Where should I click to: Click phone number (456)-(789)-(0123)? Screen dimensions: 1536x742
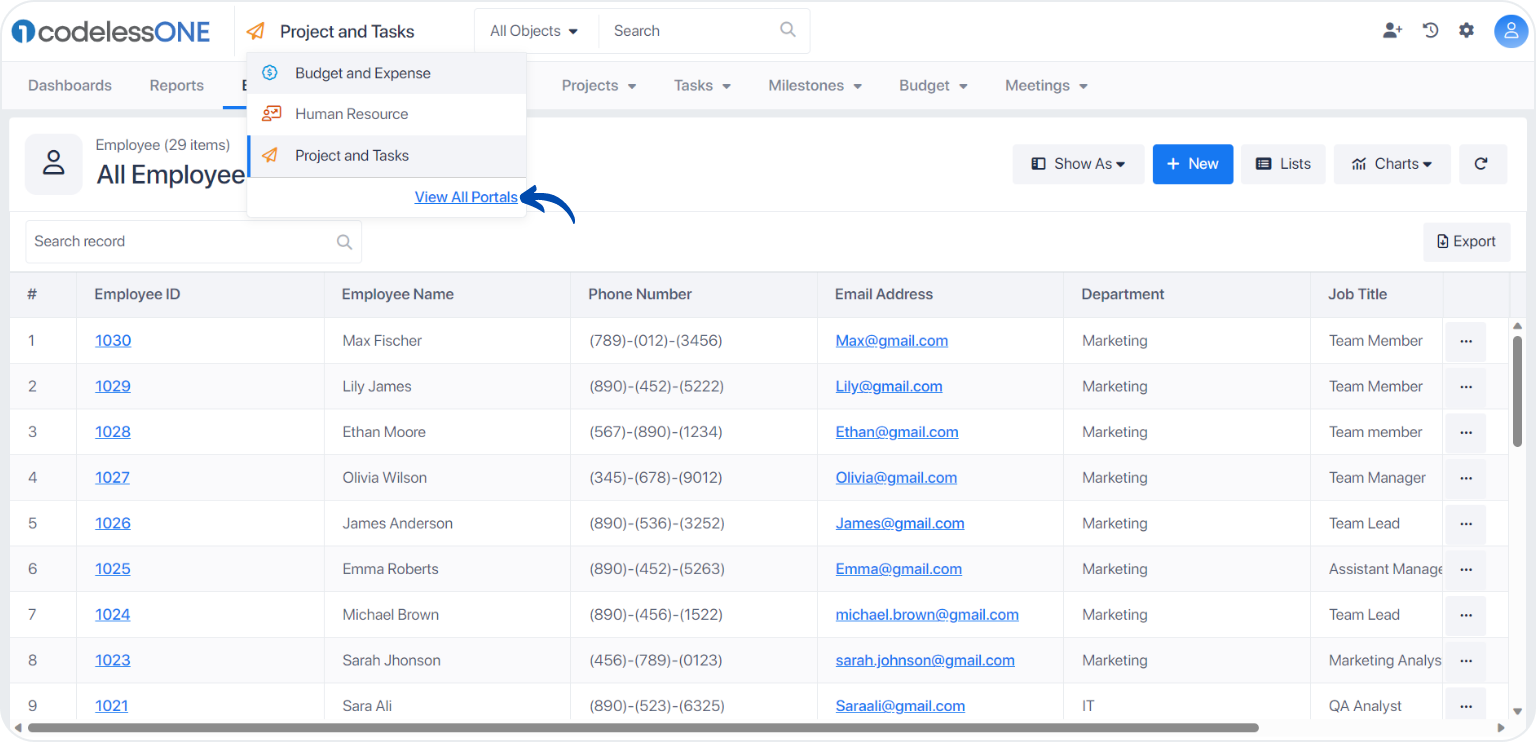(x=656, y=661)
